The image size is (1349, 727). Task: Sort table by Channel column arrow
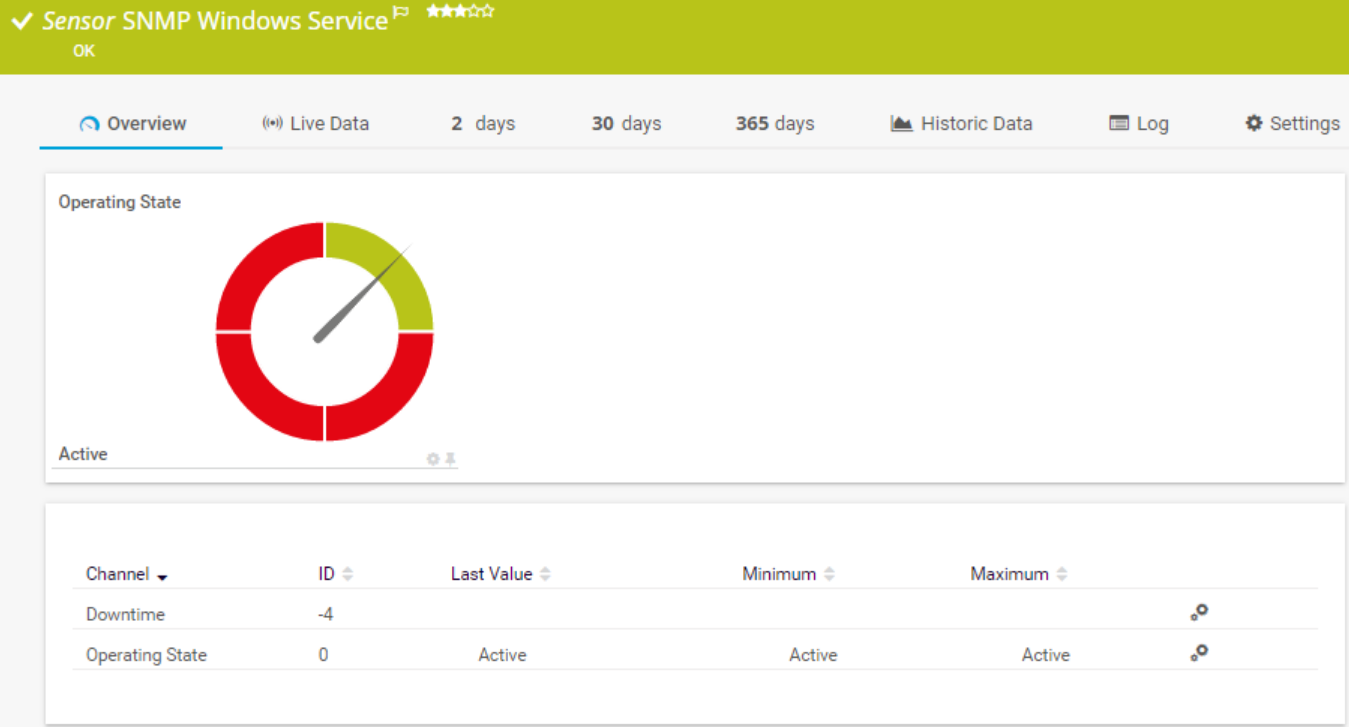point(162,576)
